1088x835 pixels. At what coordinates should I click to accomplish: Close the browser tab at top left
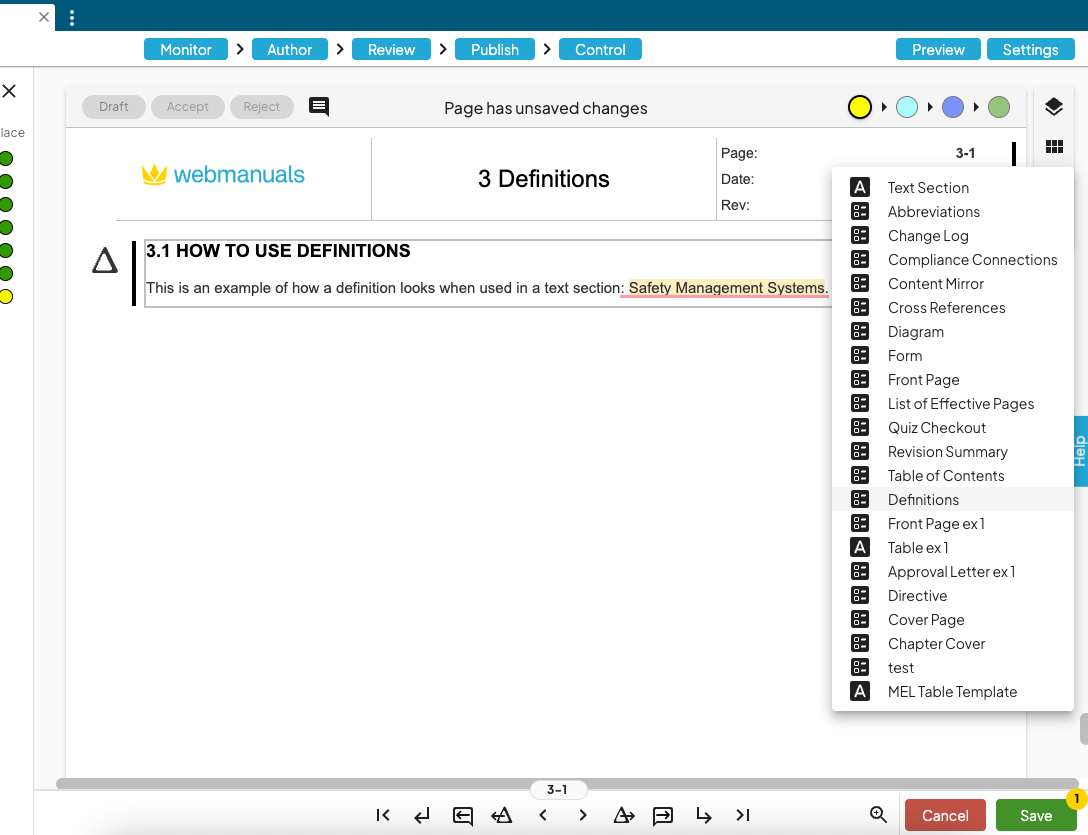pyautogui.click(x=44, y=17)
